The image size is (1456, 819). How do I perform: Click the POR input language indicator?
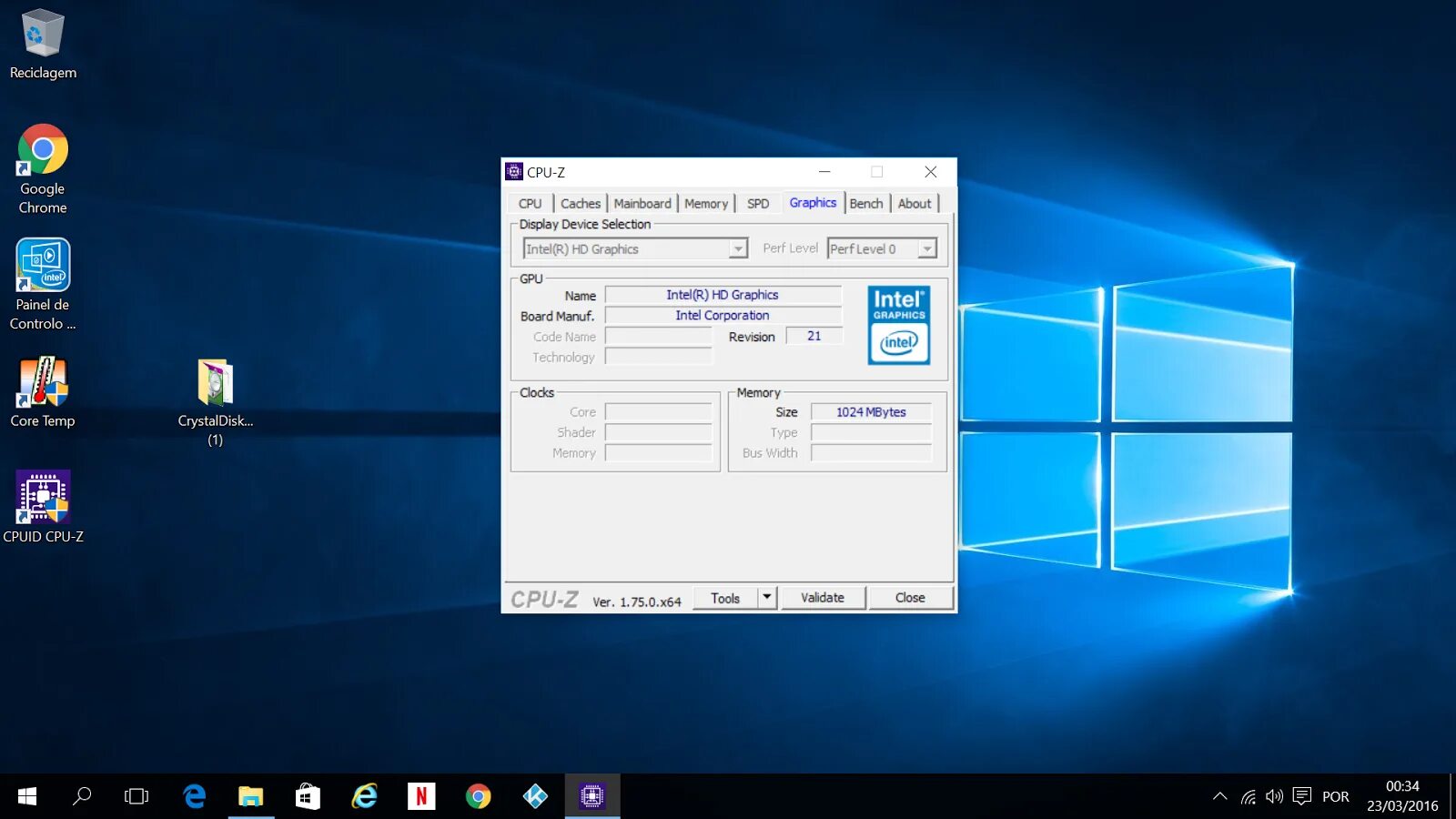pos(1336,796)
